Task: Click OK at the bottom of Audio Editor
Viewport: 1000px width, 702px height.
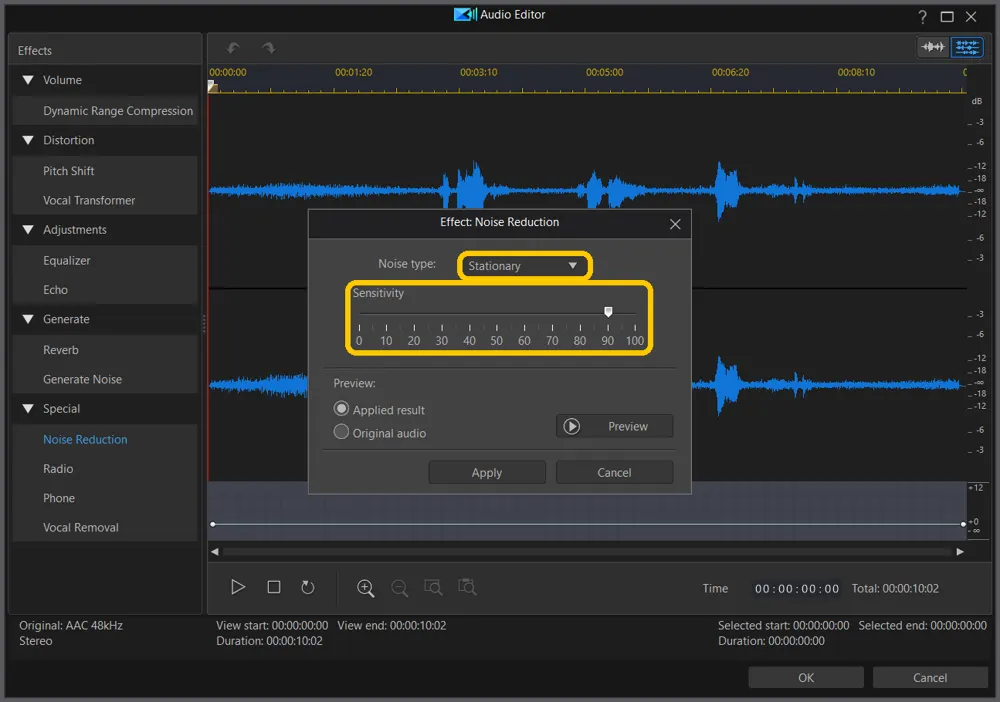Action: [x=806, y=677]
